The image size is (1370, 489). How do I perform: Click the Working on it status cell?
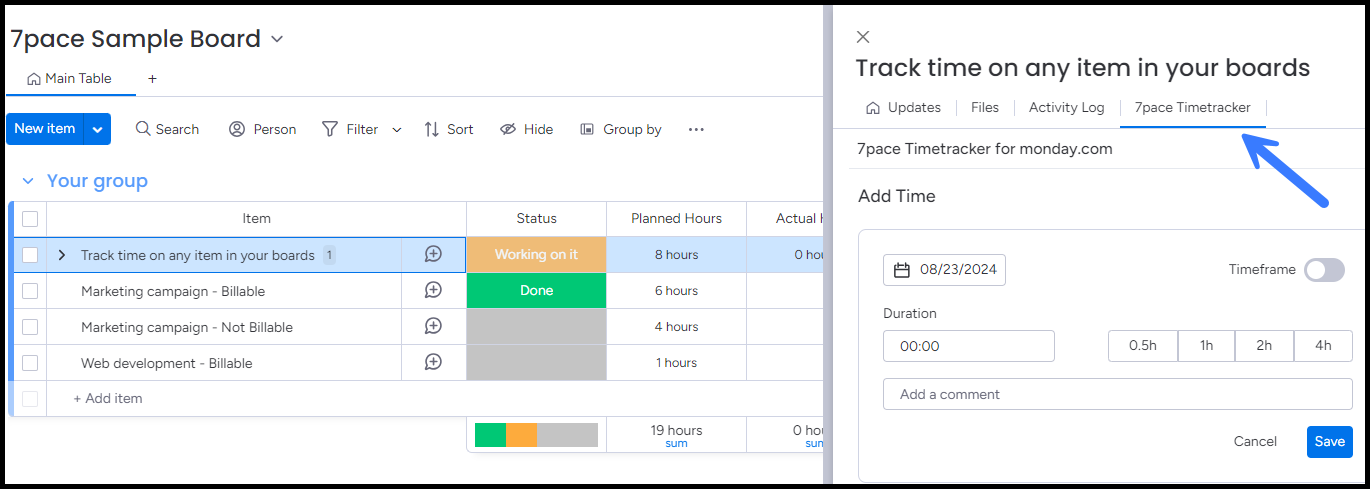[536, 254]
